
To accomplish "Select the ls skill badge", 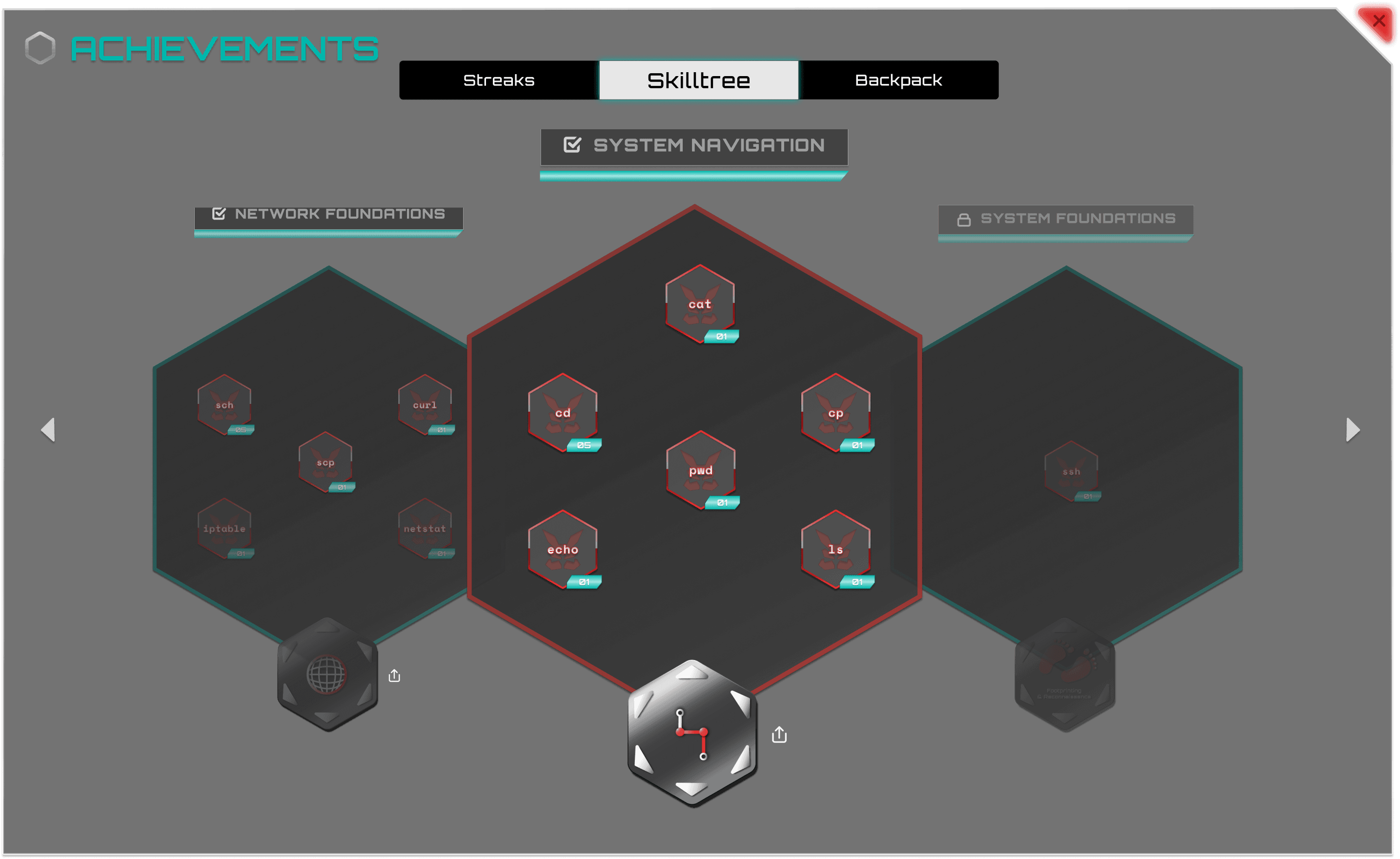I will pos(835,549).
